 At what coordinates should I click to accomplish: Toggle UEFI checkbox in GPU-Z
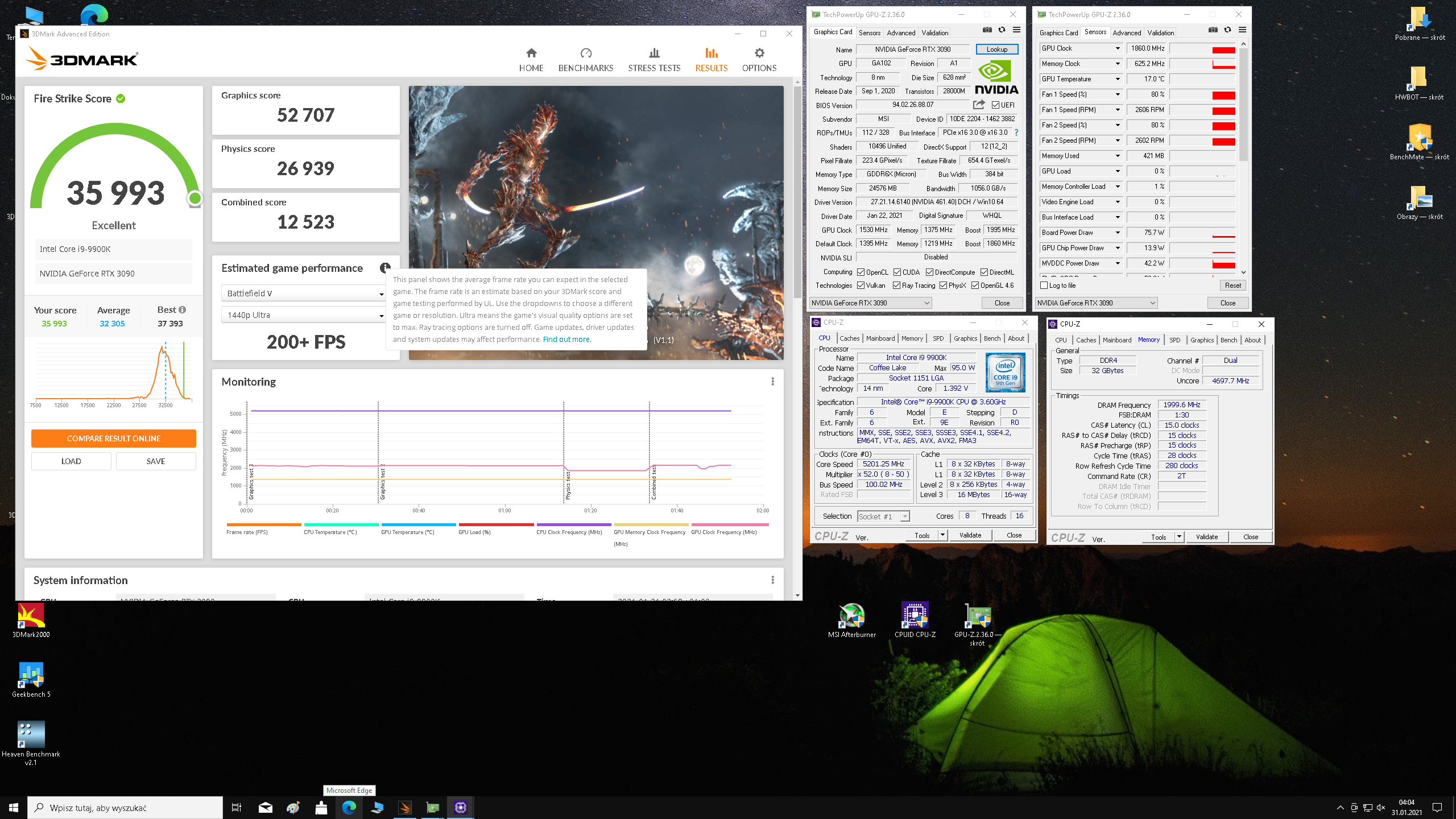pos(995,105)
